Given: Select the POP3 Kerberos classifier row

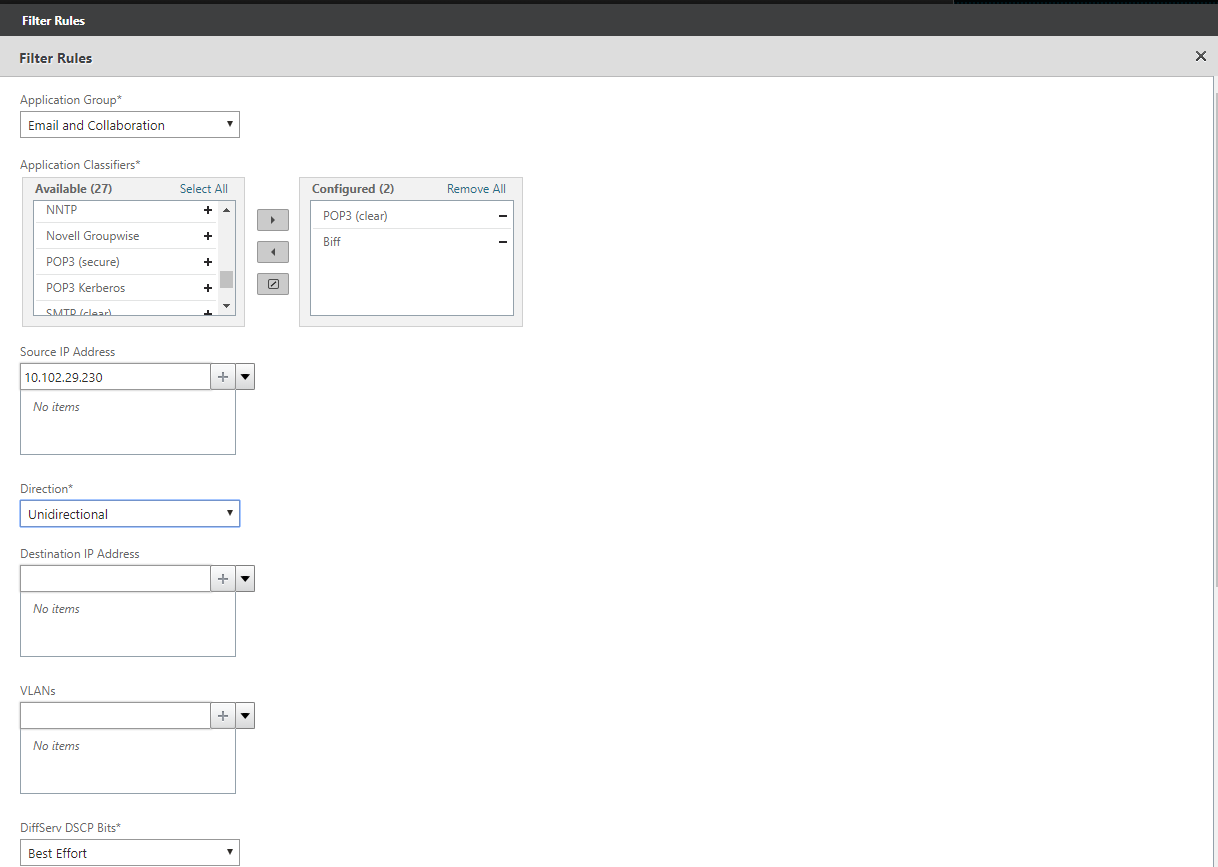Looking at the screenshot, I should point(126,288).
